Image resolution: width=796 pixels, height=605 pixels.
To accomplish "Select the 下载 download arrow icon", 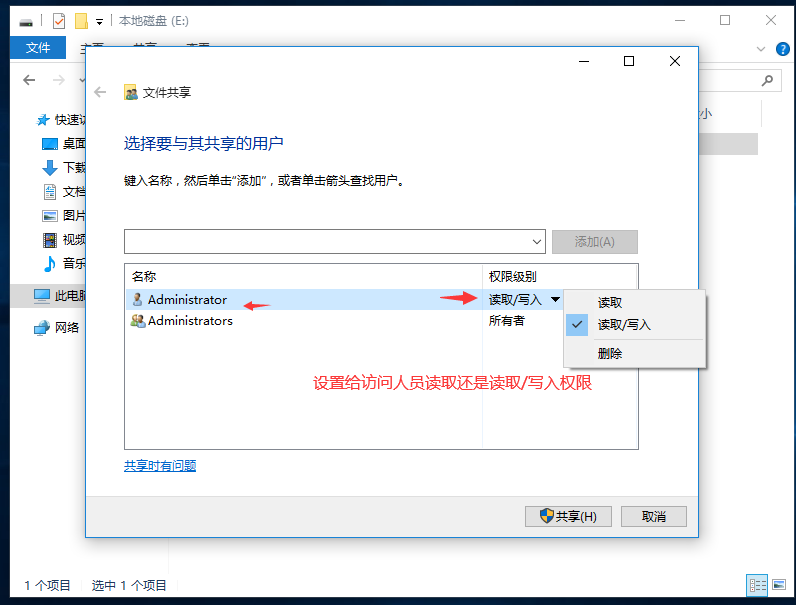I will 50,167.
